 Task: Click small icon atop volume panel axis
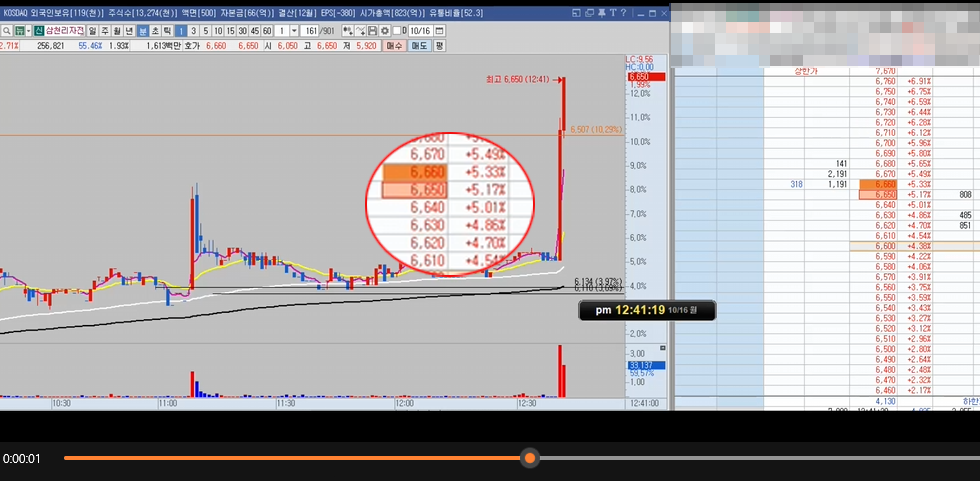pyautogui.click(x=663, y=348)
